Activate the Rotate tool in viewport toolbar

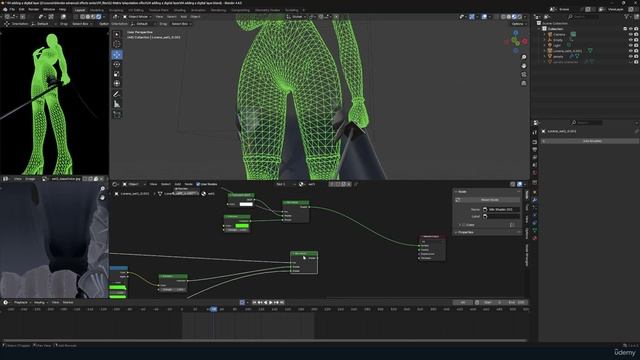pyautogui.click(x=117, y=64)
